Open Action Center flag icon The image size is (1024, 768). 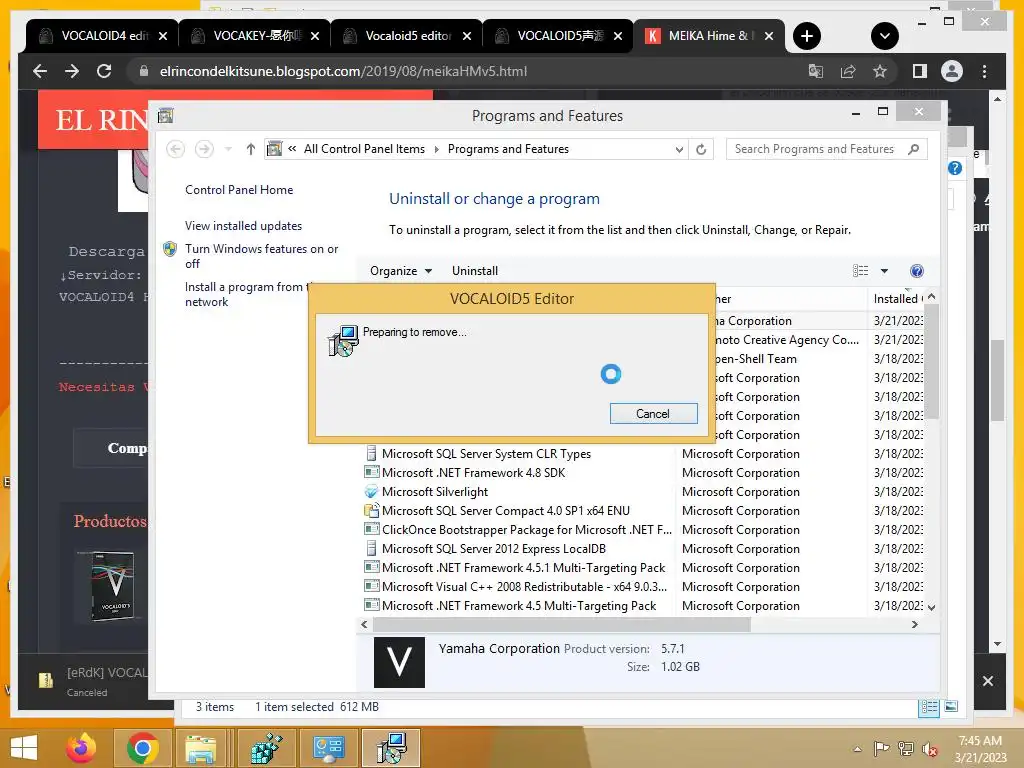[x=881, y=749]
